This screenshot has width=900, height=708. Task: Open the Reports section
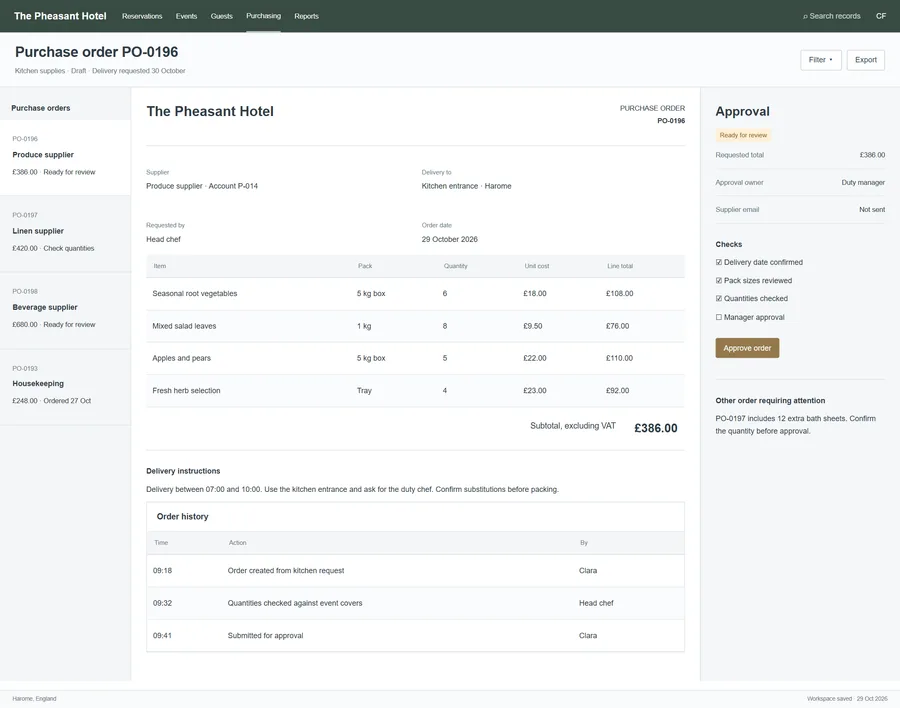[307, 16]
